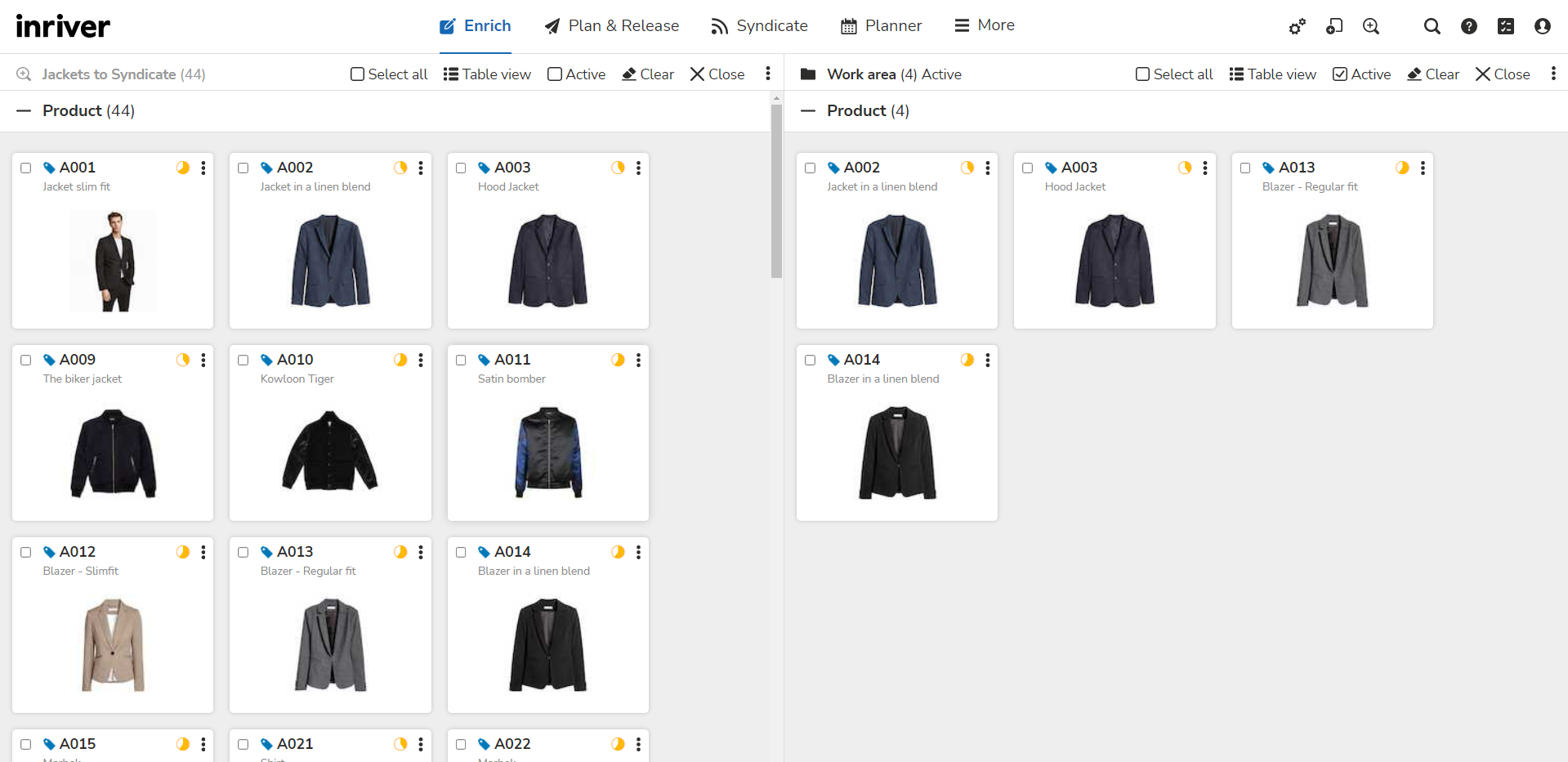The width and height of the screenshot is (1568, 762).
Task: Open kebab menu on left A002 card
Action: coord(421,168)
